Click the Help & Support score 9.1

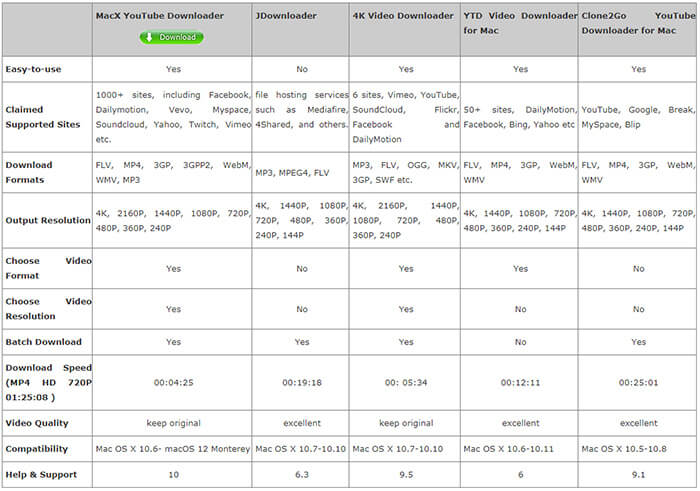click(x=638, y=475)
